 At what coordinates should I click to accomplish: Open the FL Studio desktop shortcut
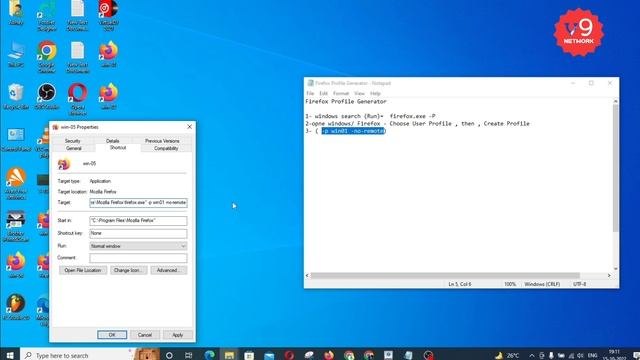pyautogui.click(x=16, y=307)
